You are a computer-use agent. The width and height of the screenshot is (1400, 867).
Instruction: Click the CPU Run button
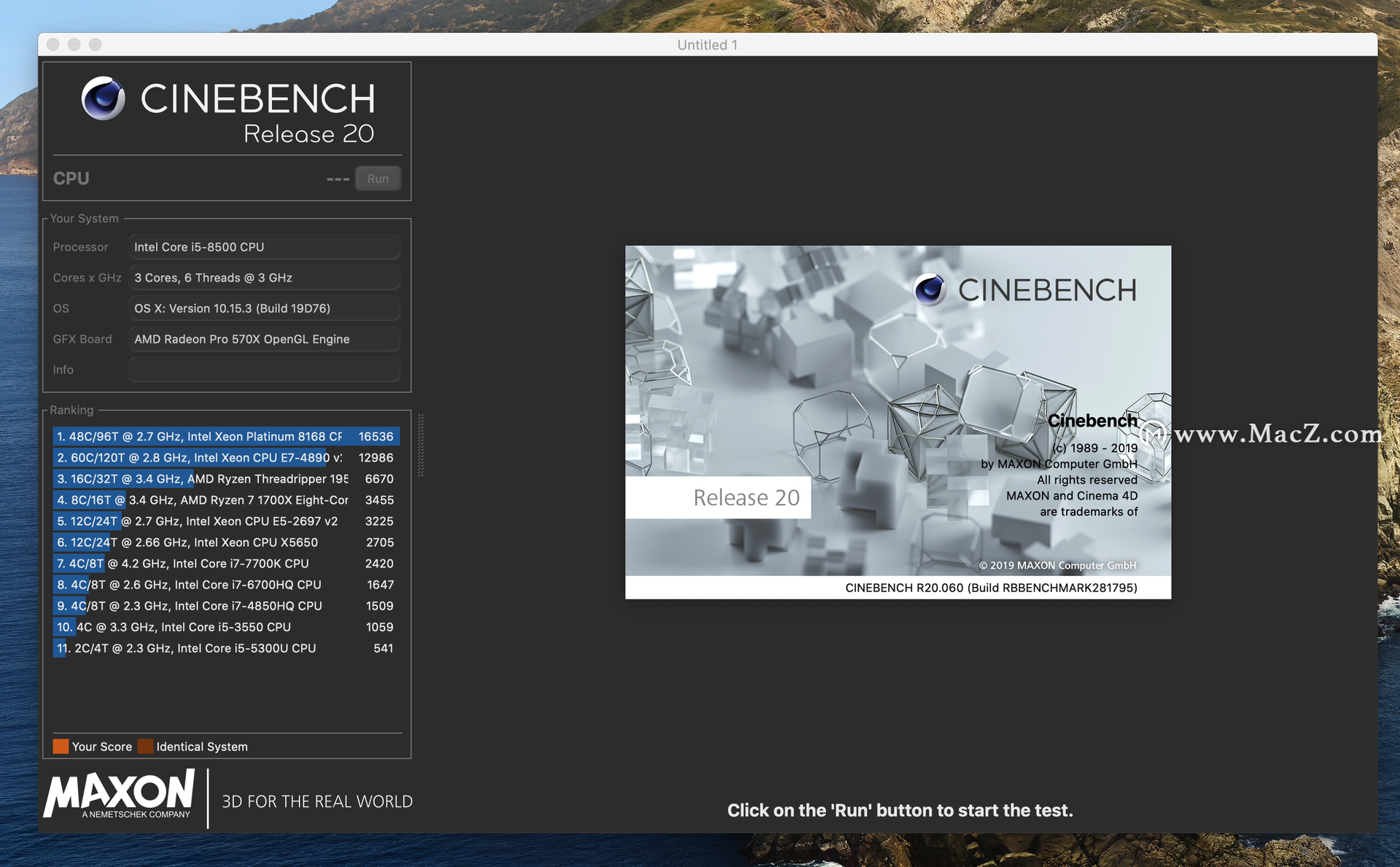click(378, 179)
